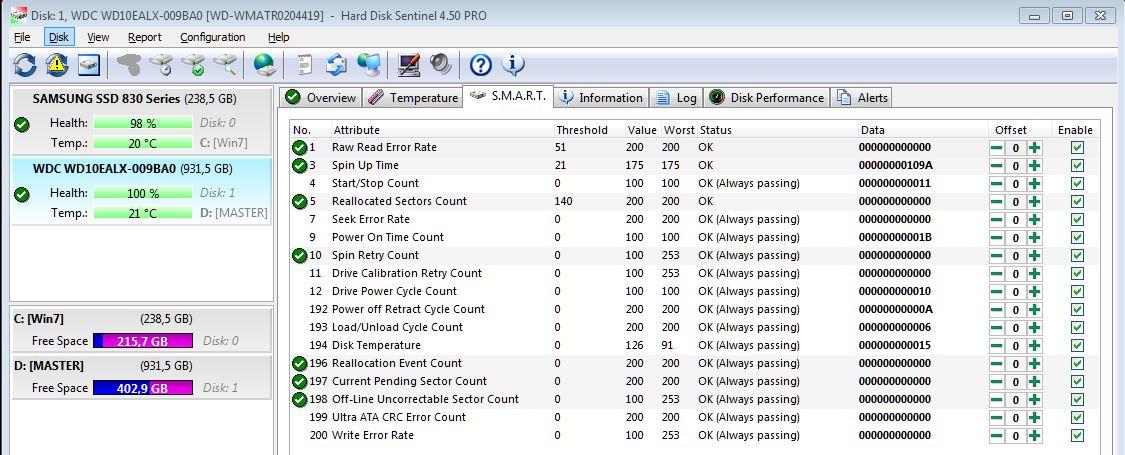Click the disk with green check extended test icon

[193, 65]
